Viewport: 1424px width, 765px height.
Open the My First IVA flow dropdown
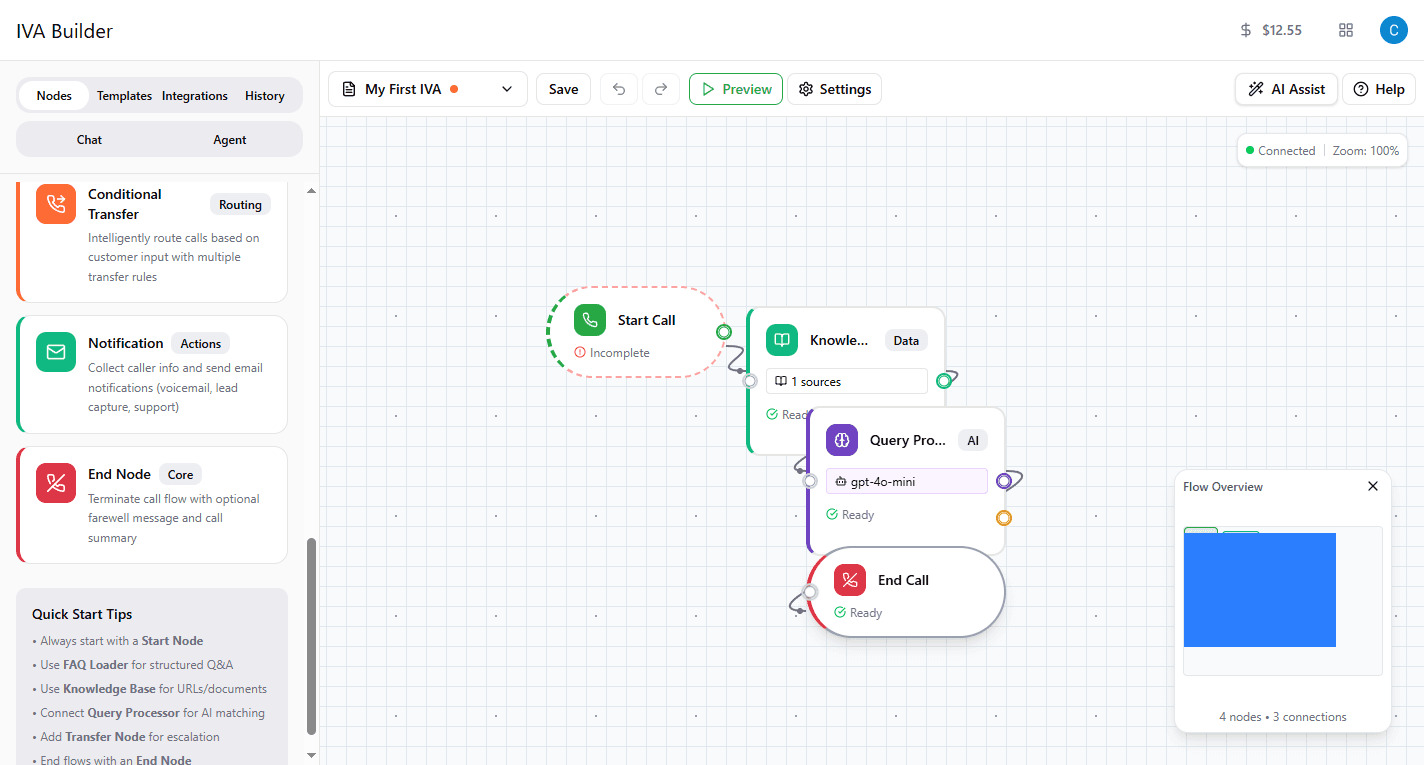pos(427,89)
